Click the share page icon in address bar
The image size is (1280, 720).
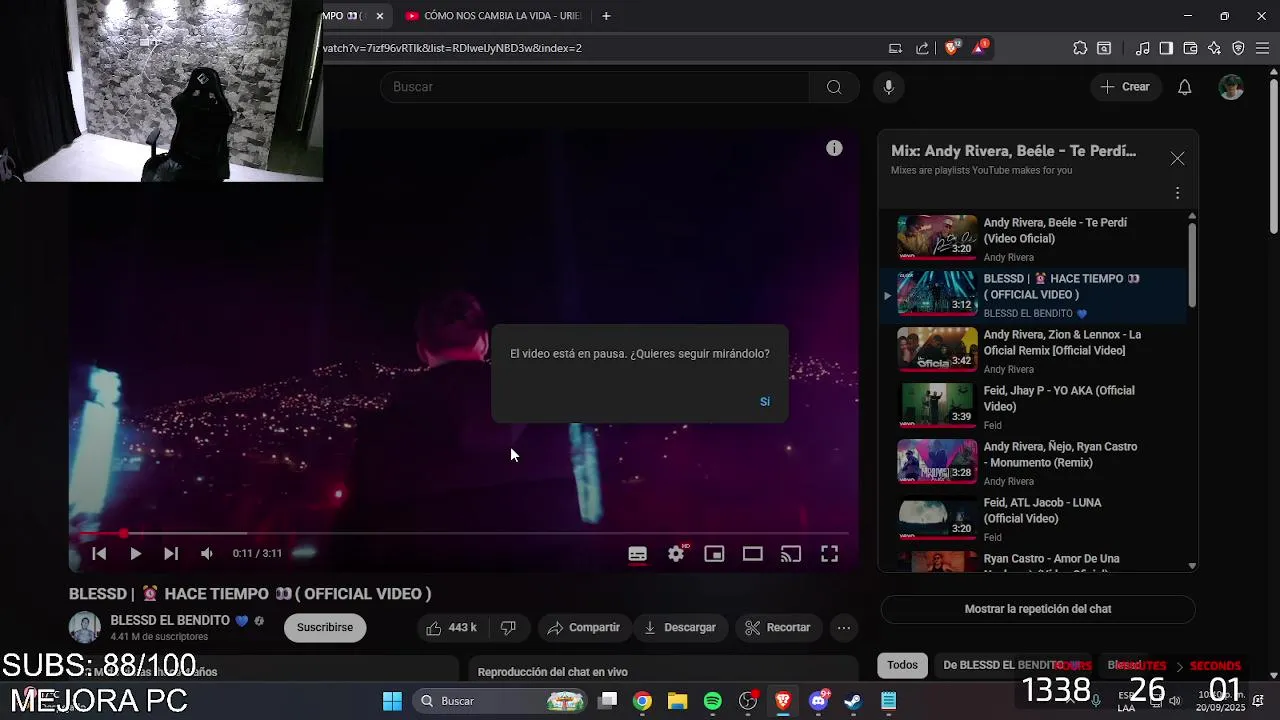pos(922,48)
